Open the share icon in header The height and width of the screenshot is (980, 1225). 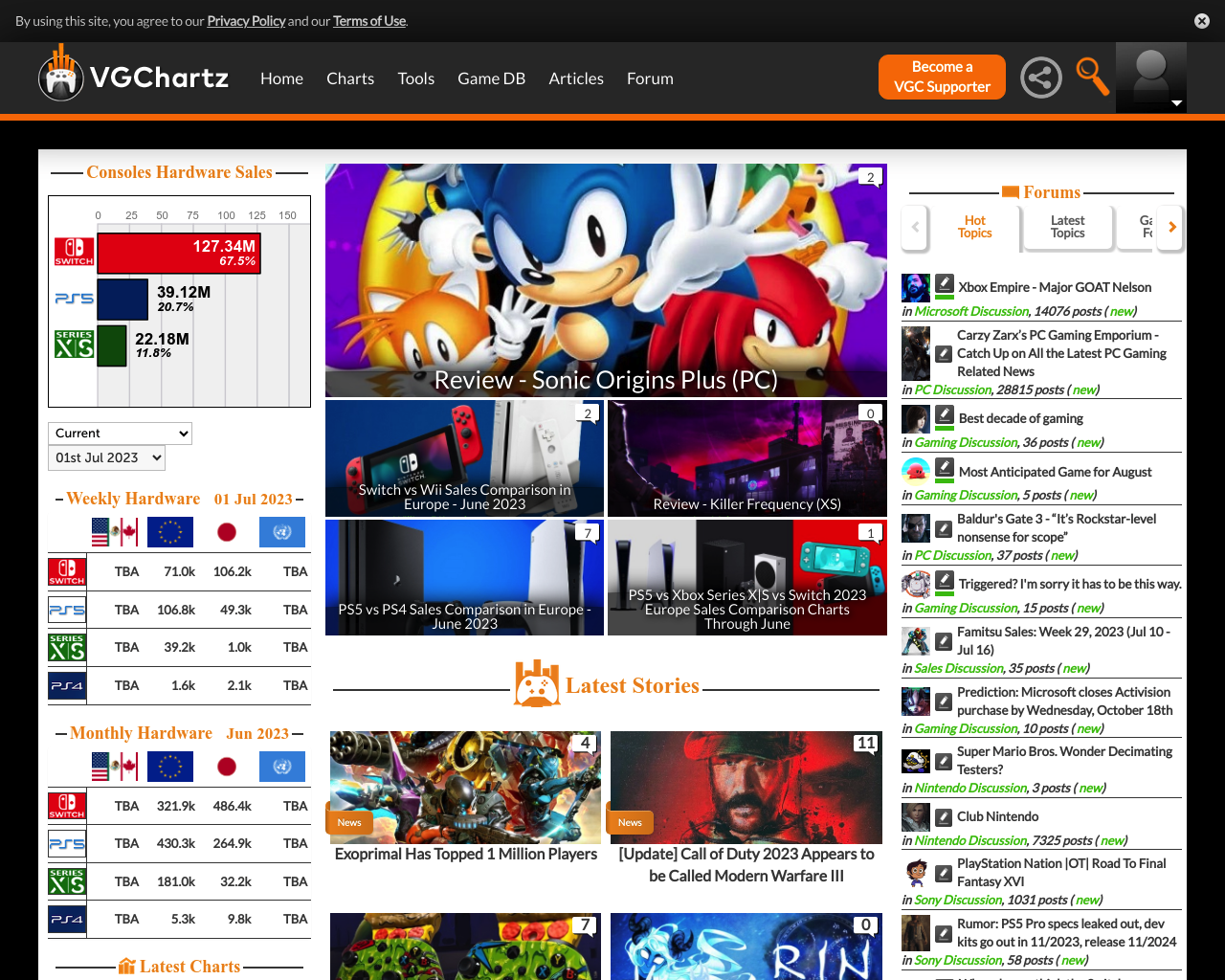click(x=1041, y=78)
